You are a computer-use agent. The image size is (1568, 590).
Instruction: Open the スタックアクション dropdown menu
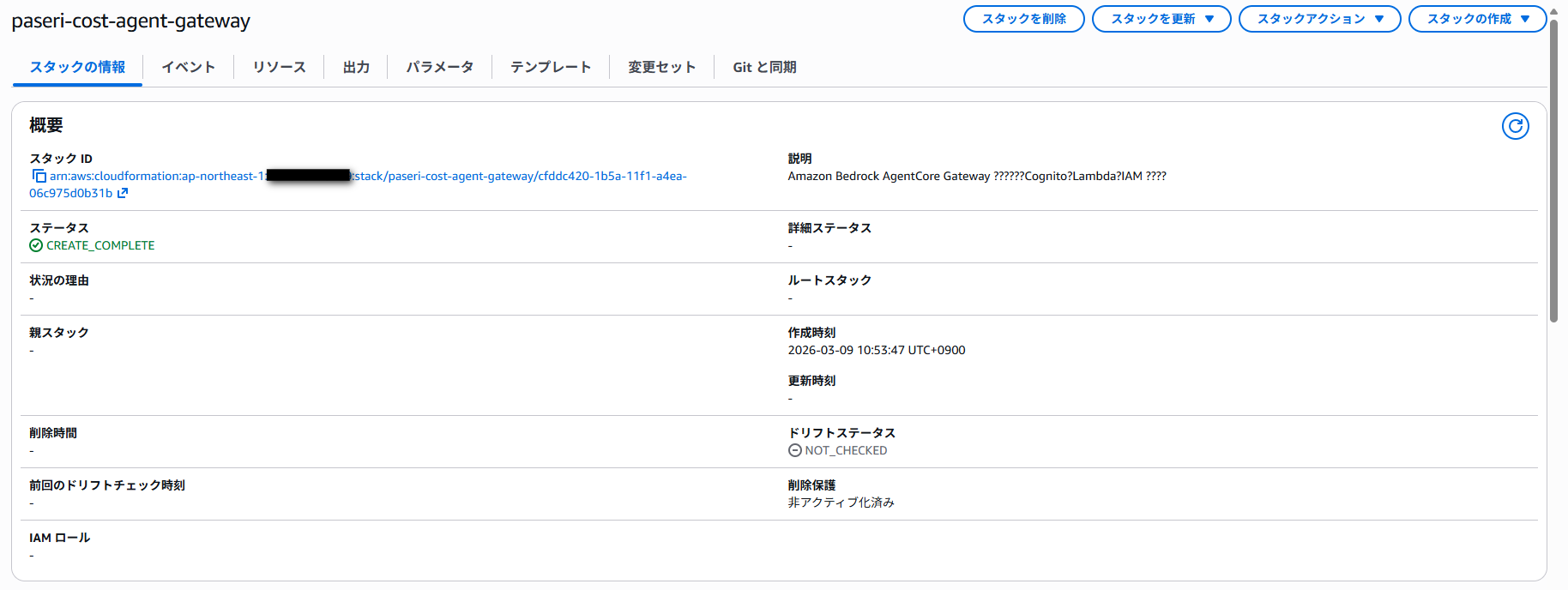pyautogui.click(x=1318, y=19)
